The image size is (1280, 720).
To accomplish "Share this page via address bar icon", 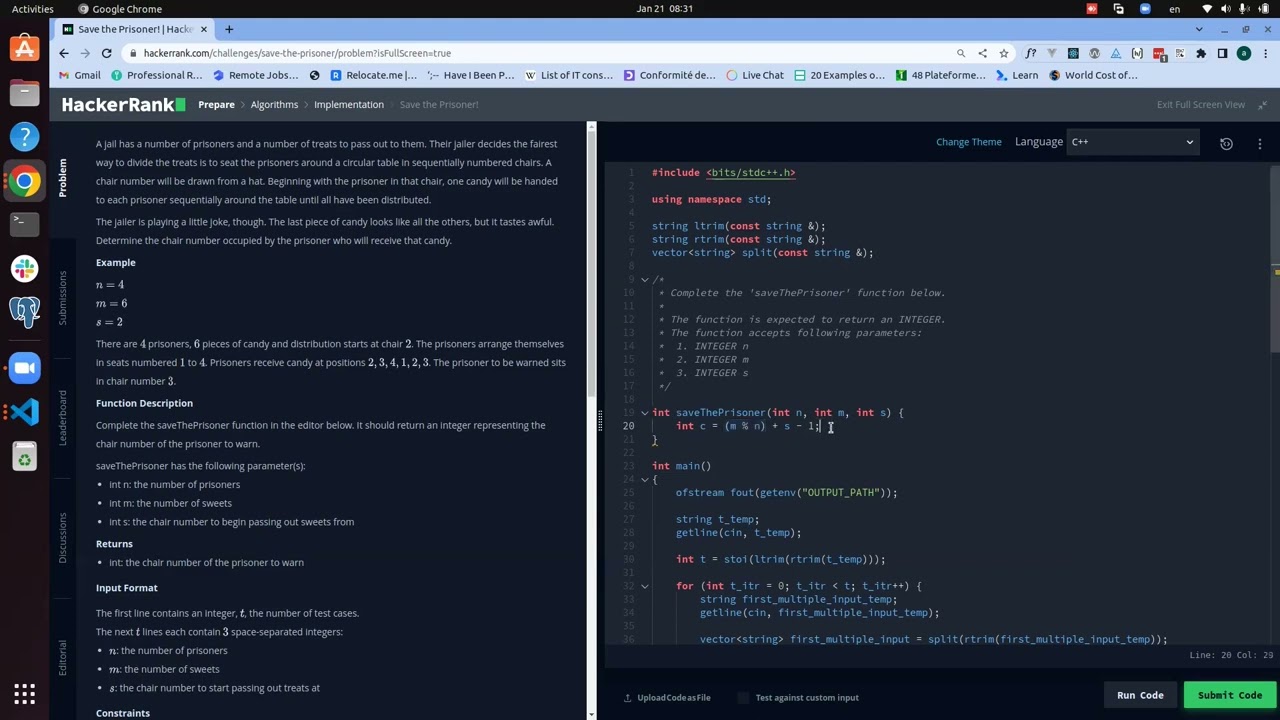I will point(982,53).
